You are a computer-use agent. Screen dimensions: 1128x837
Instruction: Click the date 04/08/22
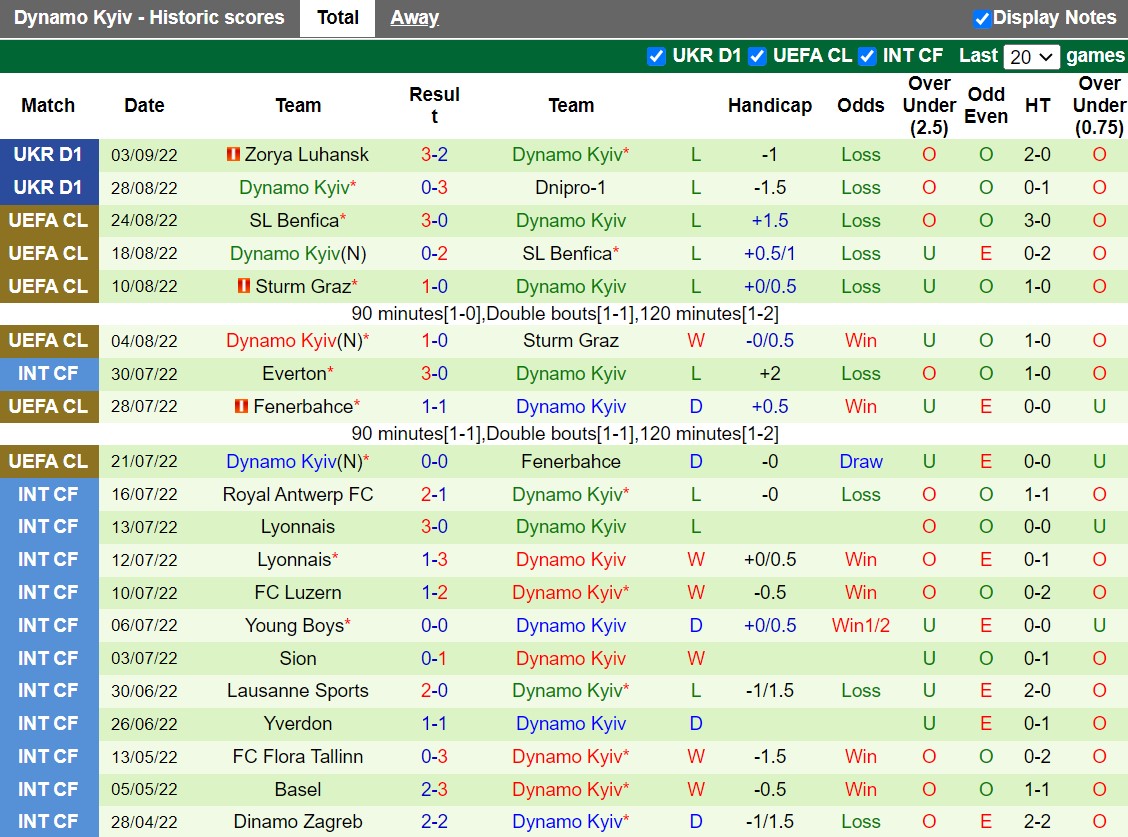click(x=144, y=341)
